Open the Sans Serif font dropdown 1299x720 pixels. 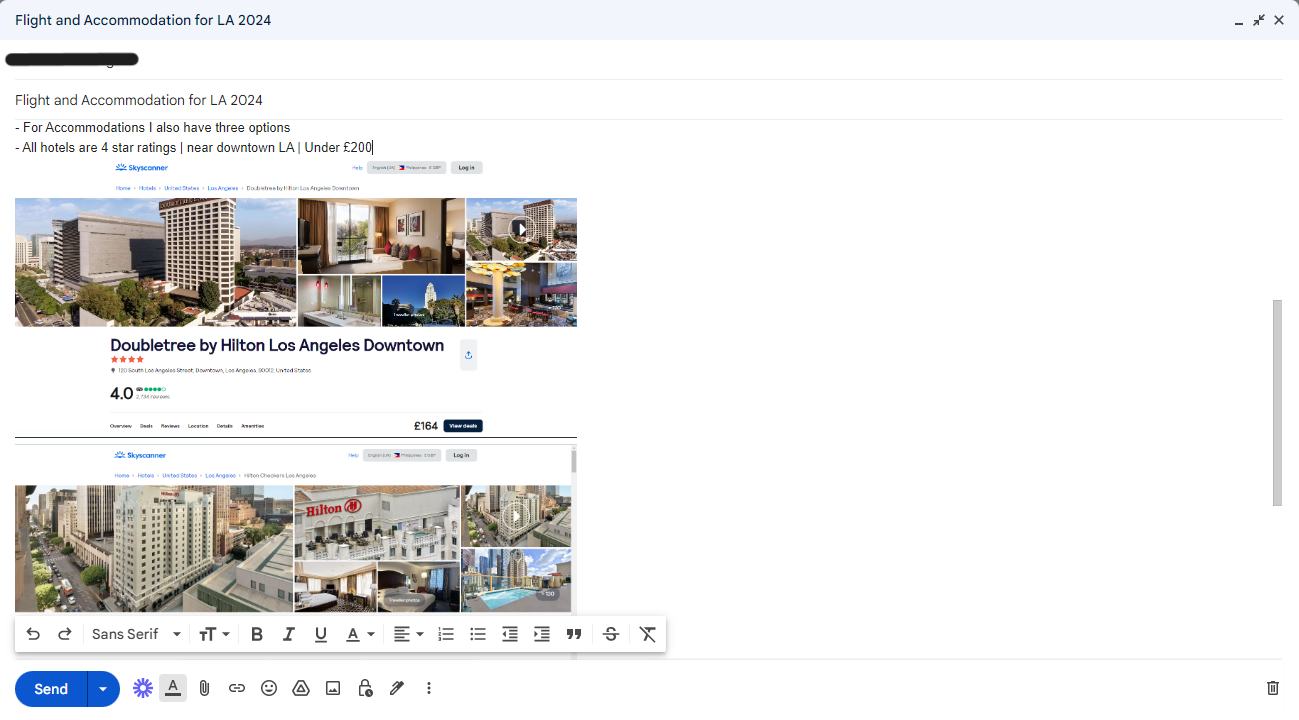[137, 634]
